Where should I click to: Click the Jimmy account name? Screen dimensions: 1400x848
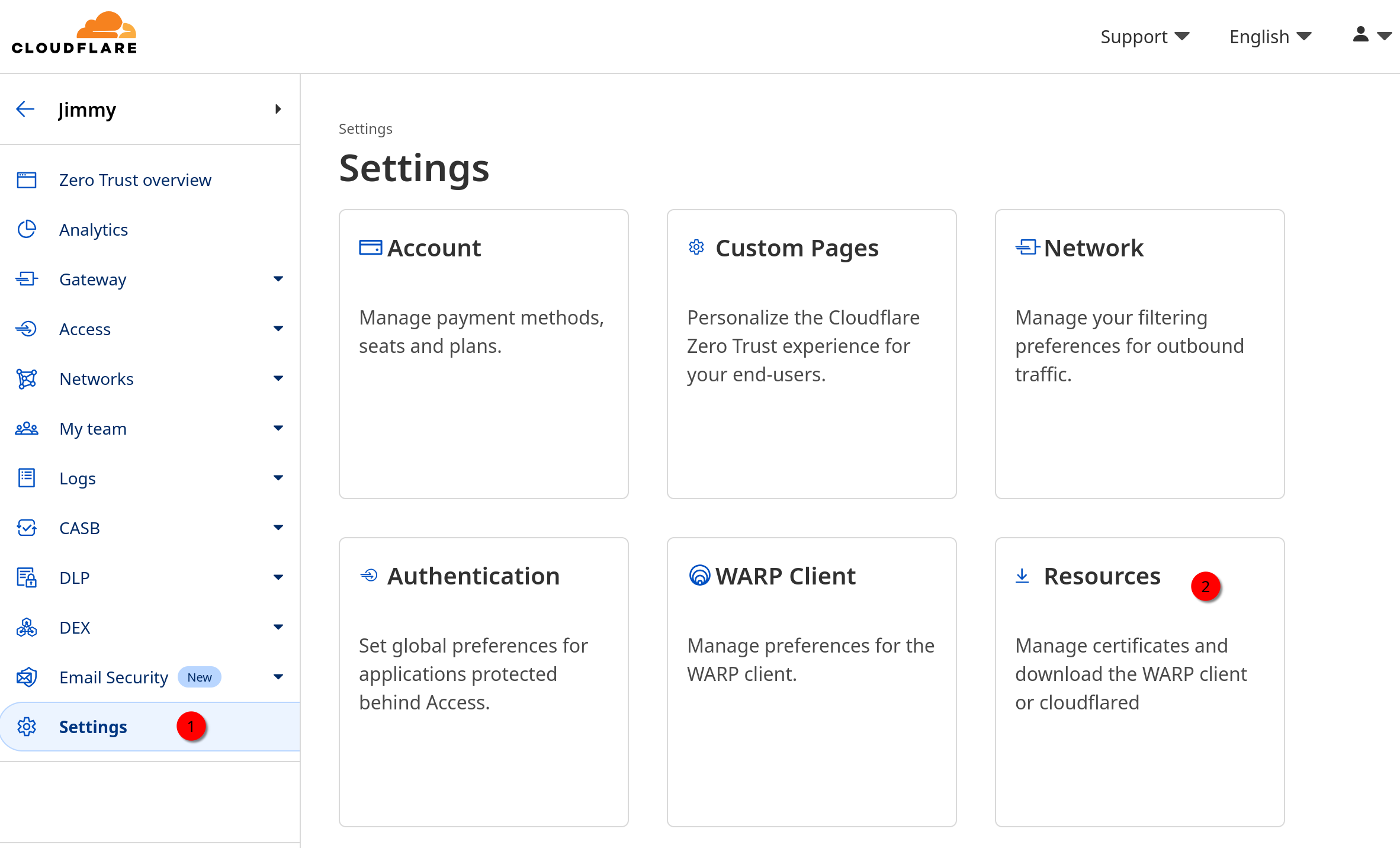(x=87, y=110)
